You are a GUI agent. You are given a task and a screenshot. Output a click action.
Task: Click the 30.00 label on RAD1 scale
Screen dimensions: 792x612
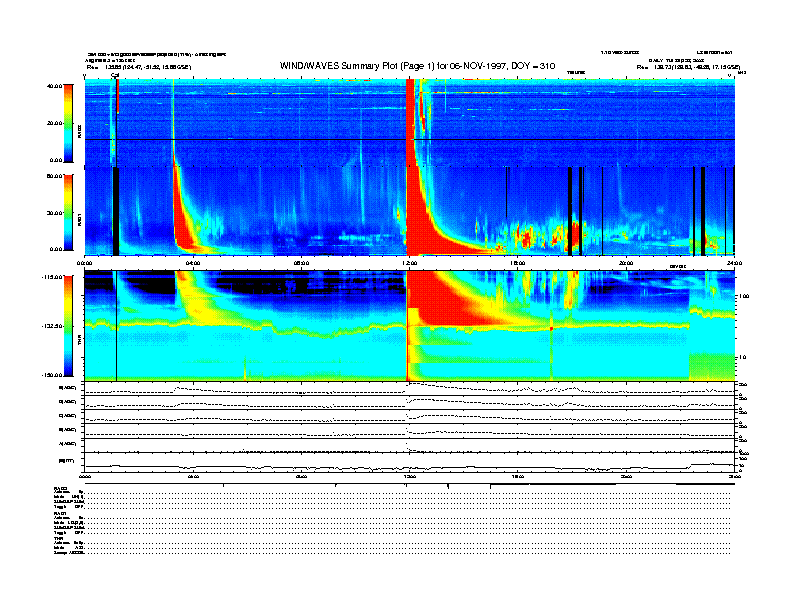[x=54, y=213]
